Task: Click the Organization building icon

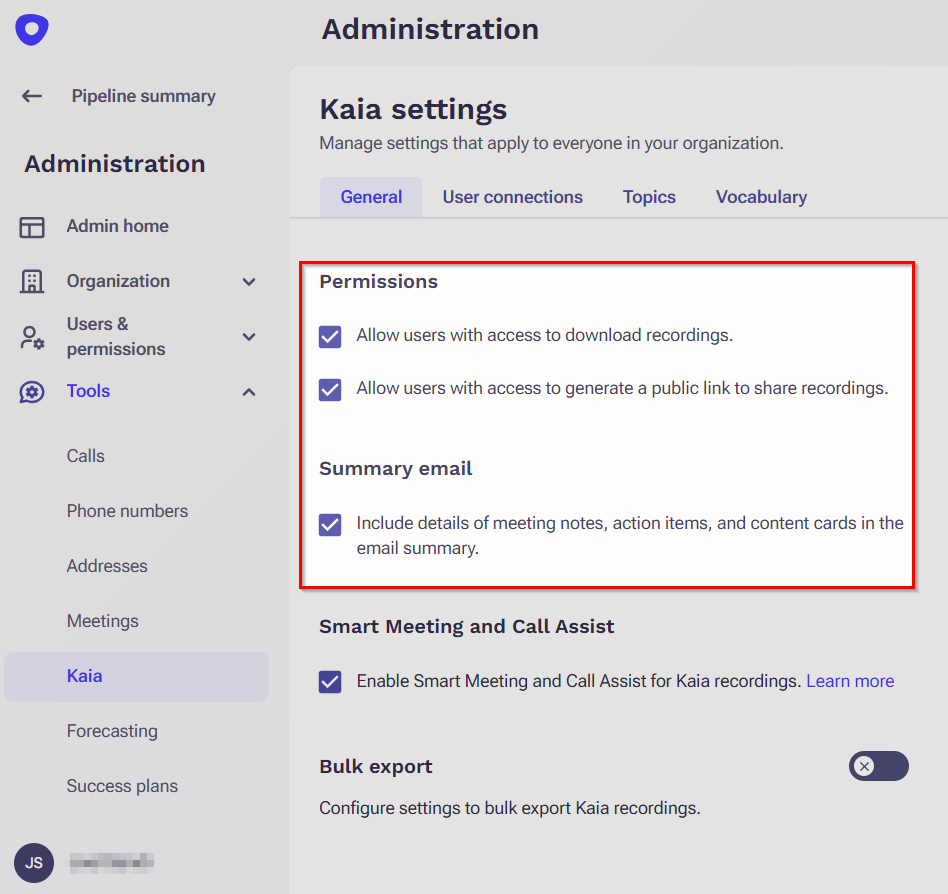Action: (x=32, y=281)
